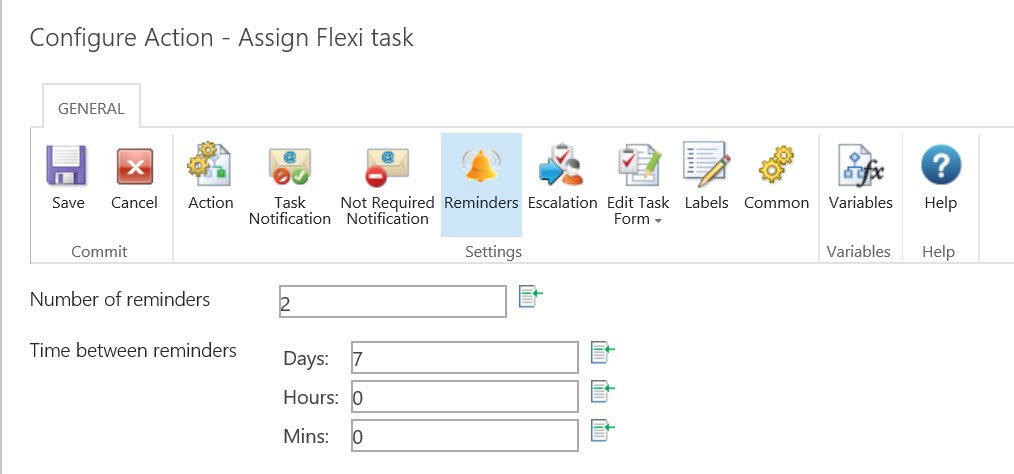The width and height of the screenshot is (1014, 474).
Task: Open the Labels settings
Action: (x=706, y=166)
